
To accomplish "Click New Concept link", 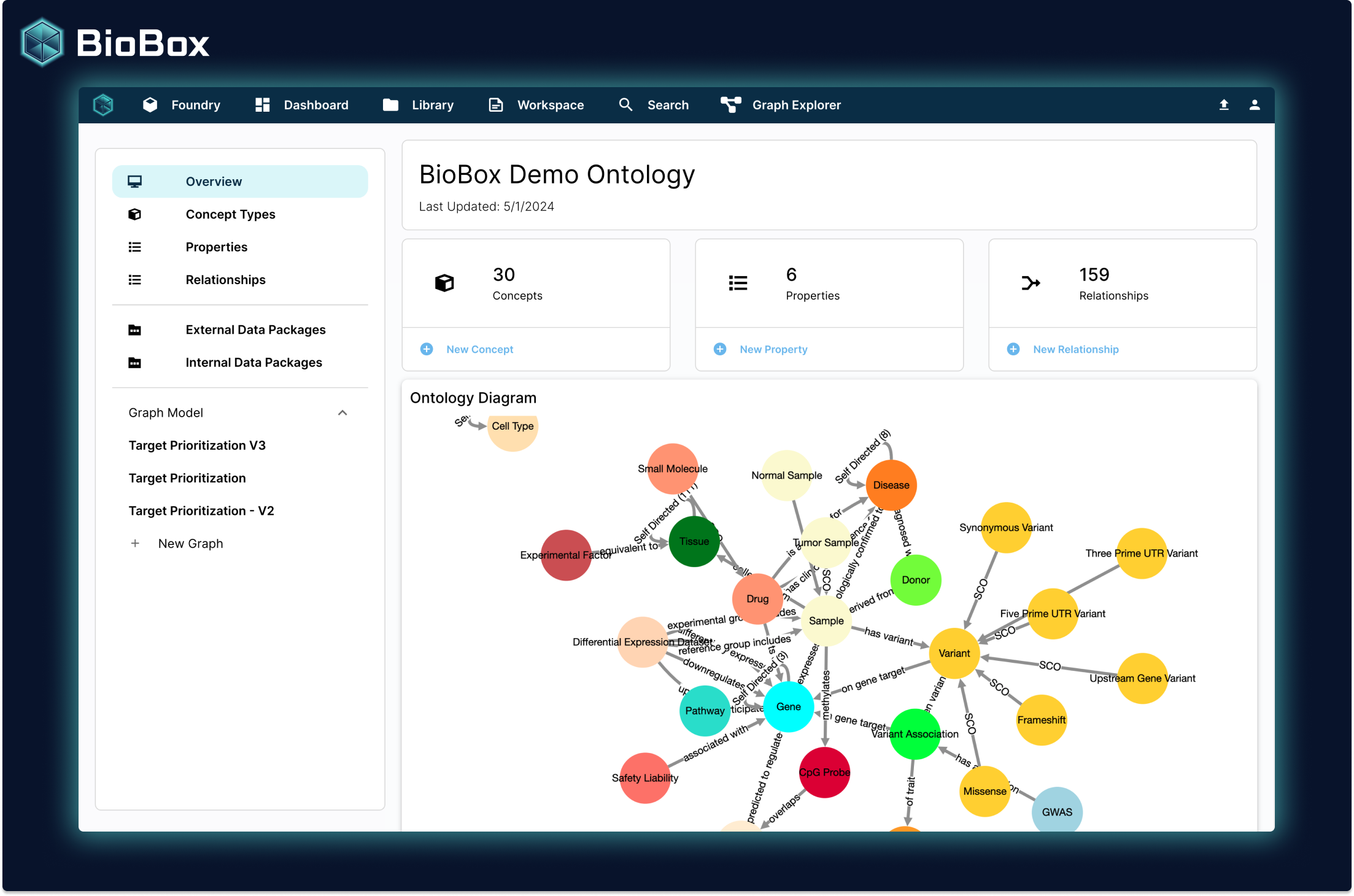I will 479,349.
